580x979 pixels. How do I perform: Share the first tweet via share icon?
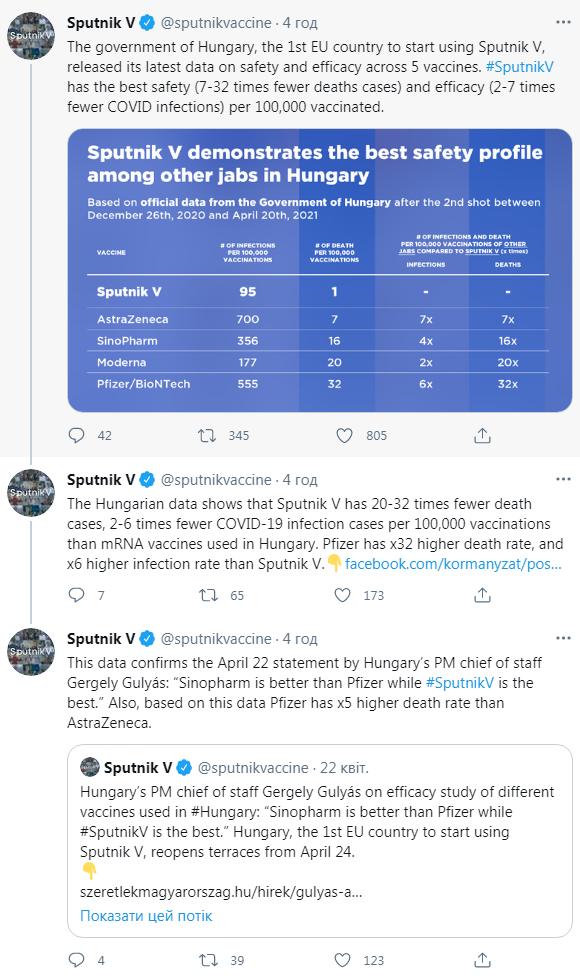pos(482,435)
